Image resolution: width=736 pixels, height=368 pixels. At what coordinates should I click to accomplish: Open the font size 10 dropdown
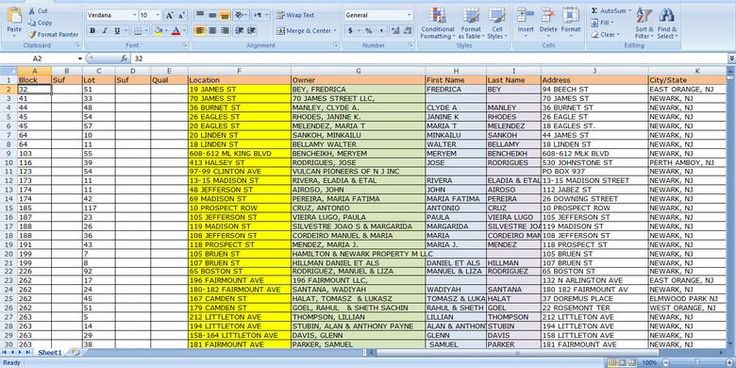[158, 15]
